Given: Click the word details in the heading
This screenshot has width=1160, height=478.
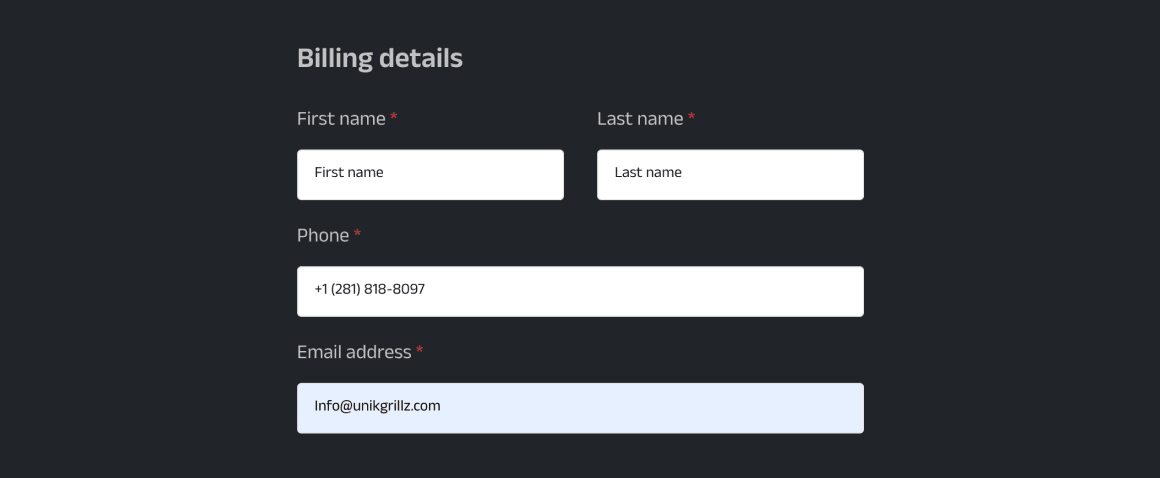Looking at the screenshot, I should pos(421,58).
